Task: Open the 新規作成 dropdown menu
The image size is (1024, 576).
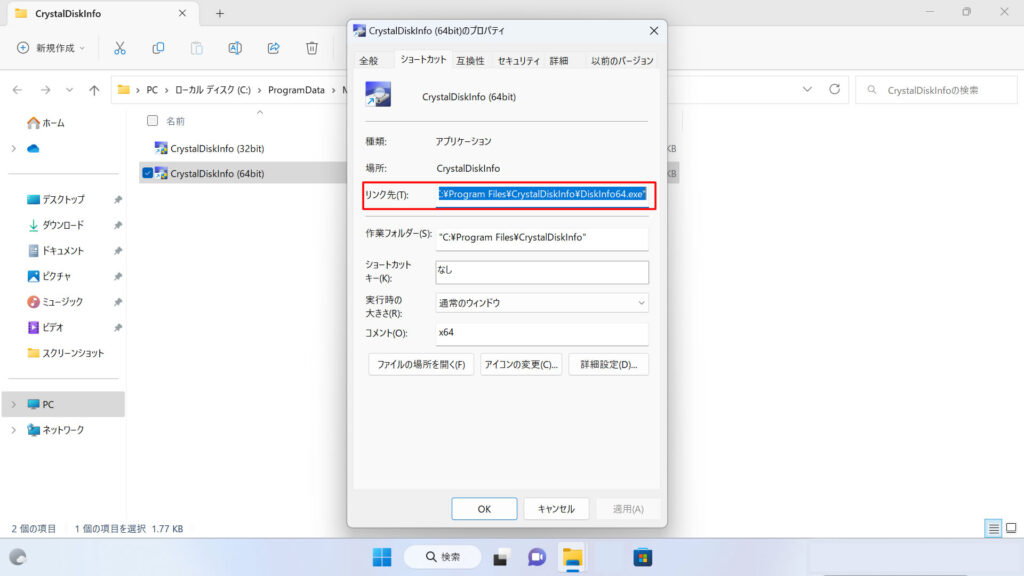Action: 51,48
